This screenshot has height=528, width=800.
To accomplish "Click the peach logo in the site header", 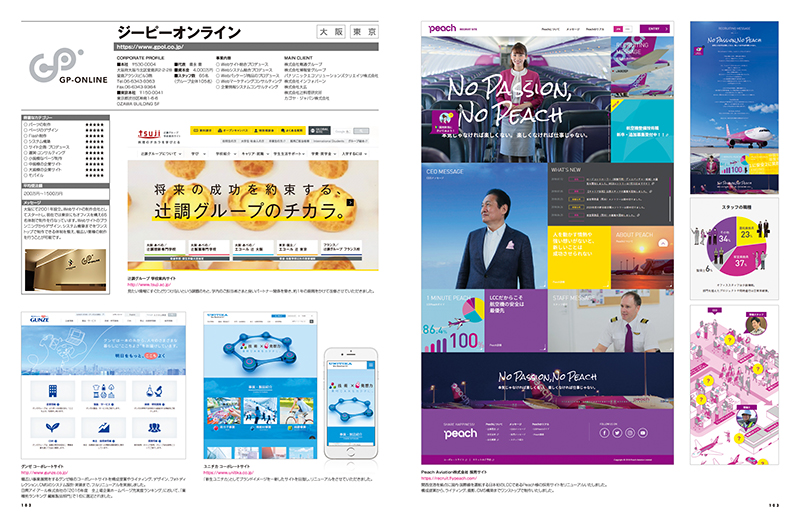I will click(442, 29).
